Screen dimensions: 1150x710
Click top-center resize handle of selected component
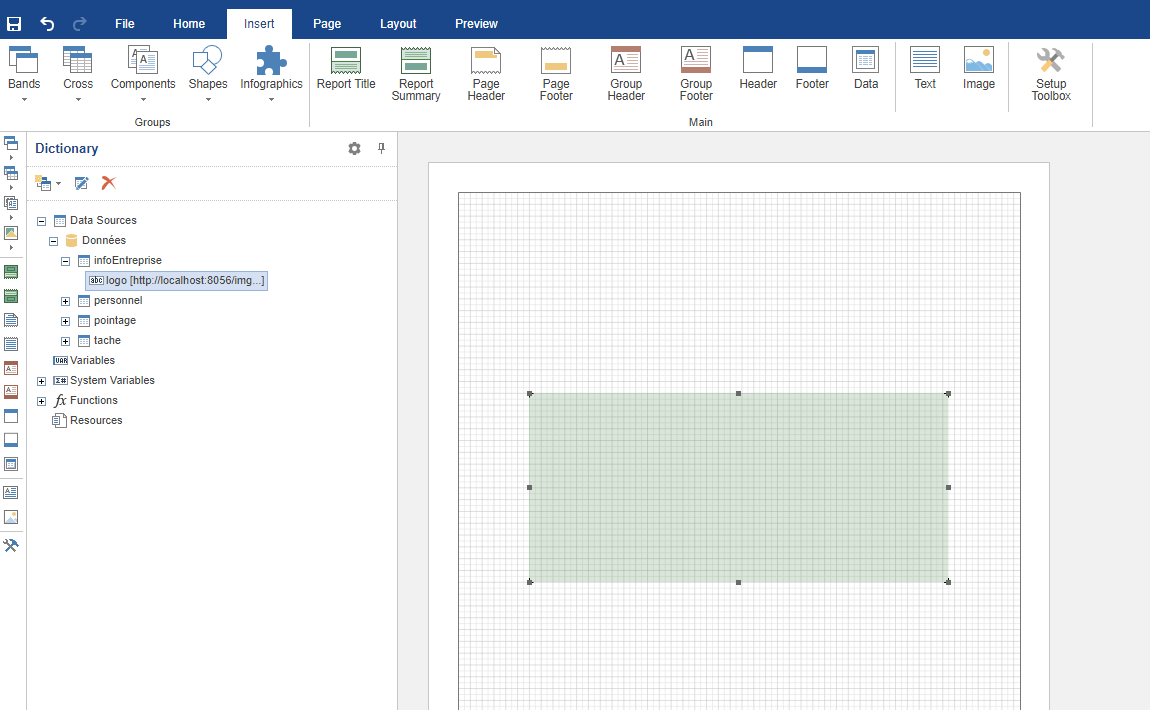tap(739, 394)
